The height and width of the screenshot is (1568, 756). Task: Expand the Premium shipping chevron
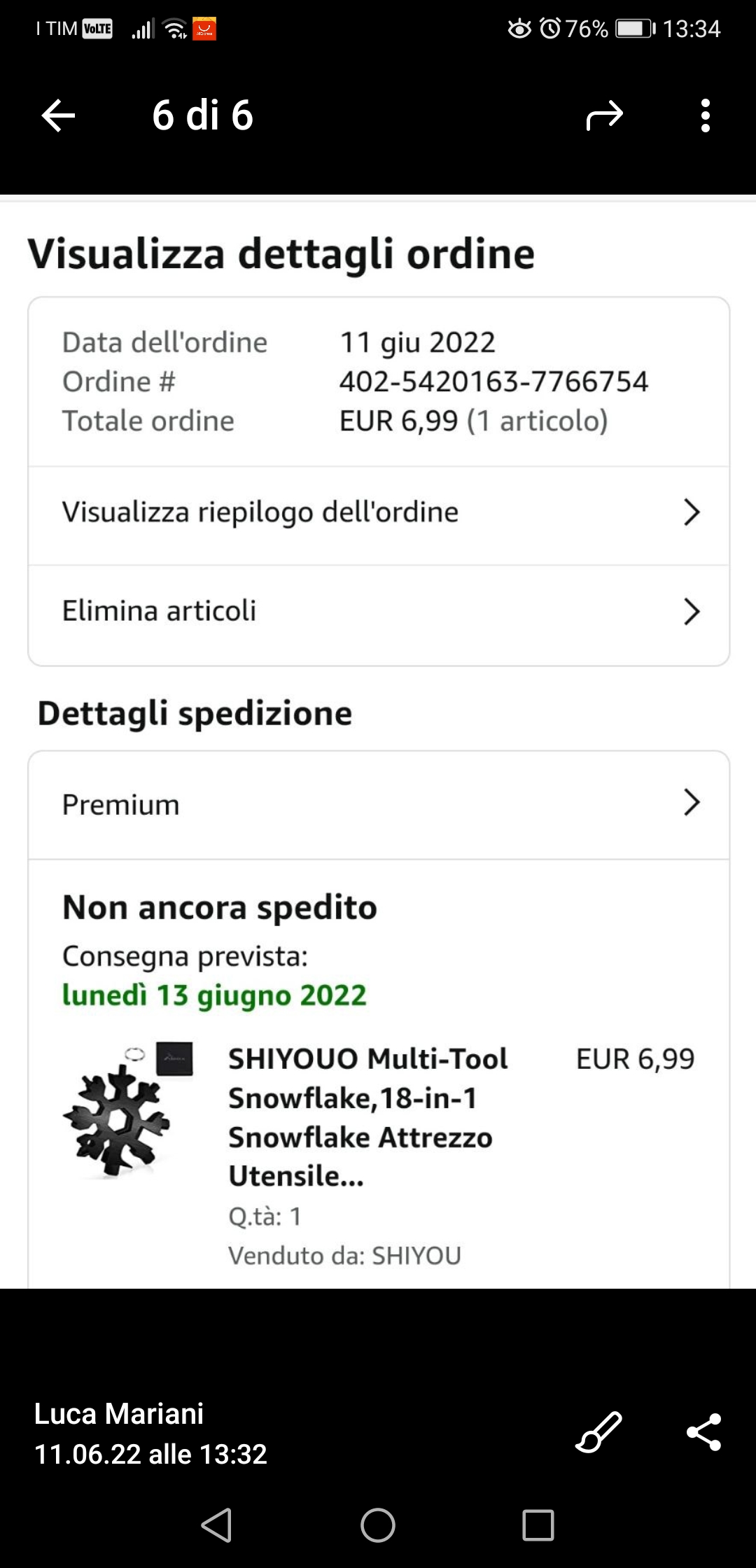coord(692,802)
